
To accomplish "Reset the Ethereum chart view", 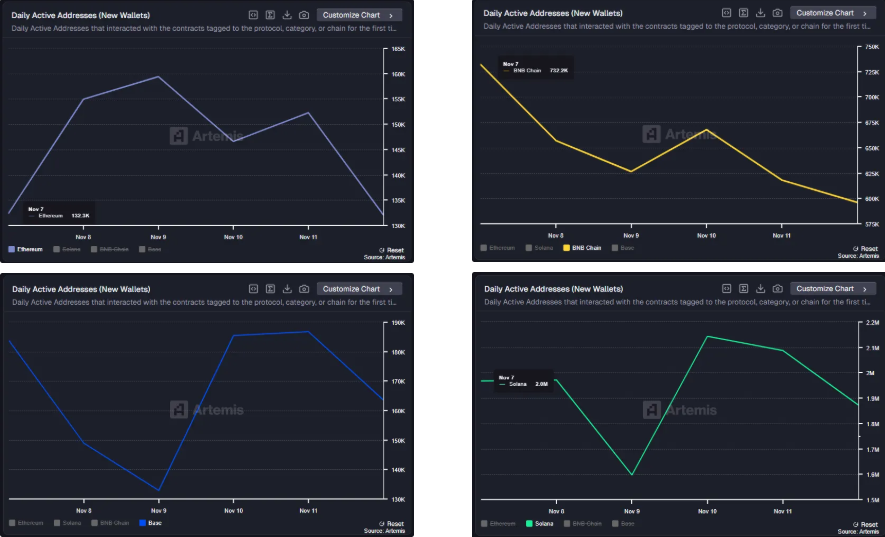I will 391,250.
